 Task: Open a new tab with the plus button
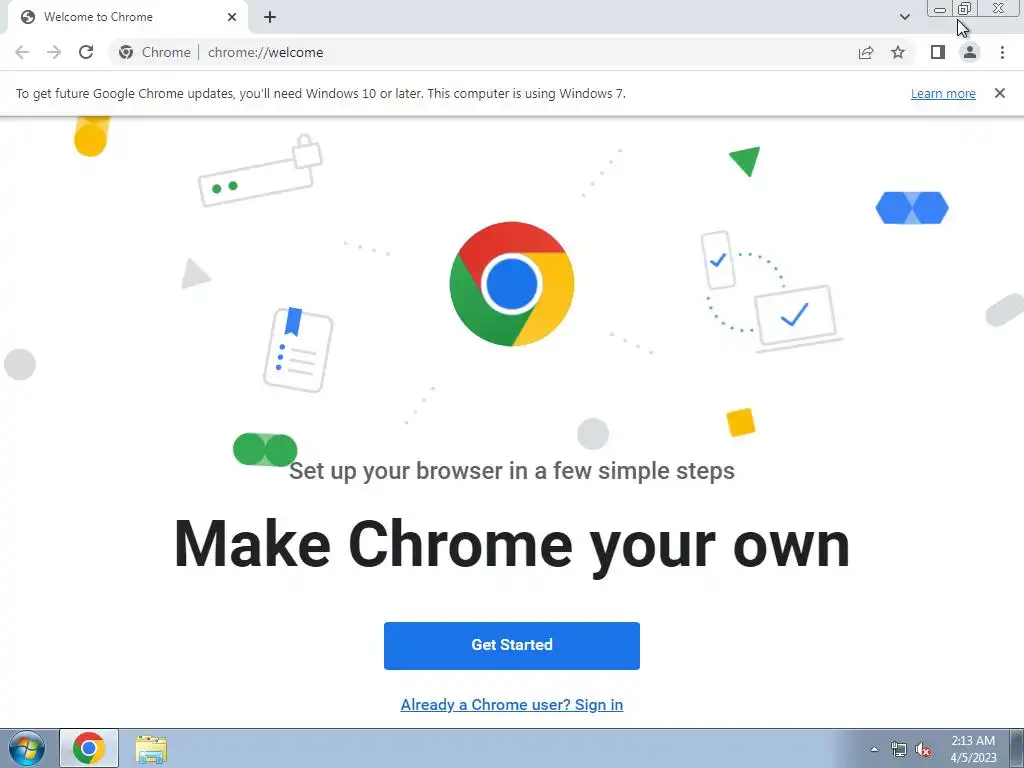pos(270,17)
